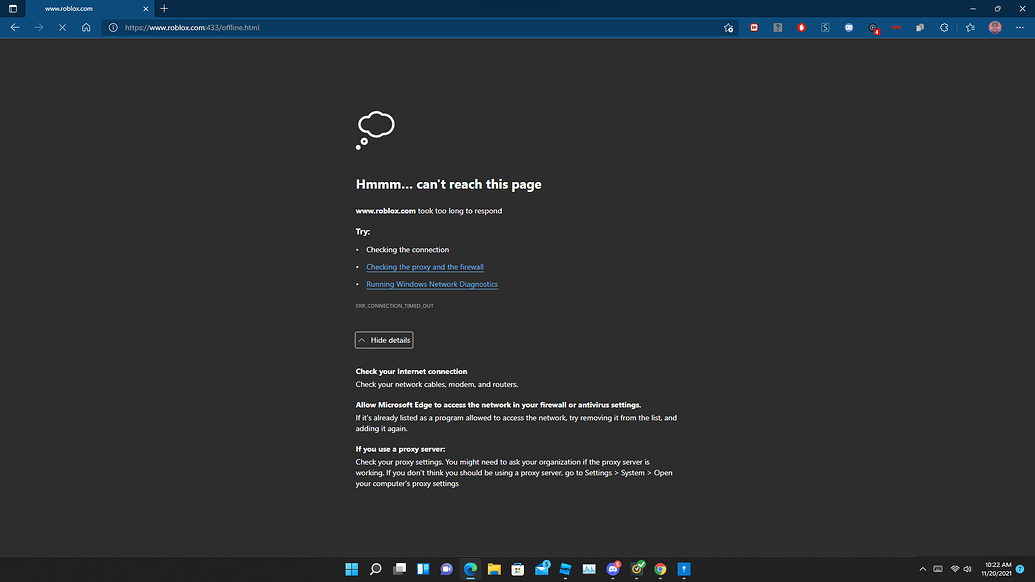The image size is (1035, 582).
Task: Open Google Chrome from the taskbar
Action: click(x=661, y=569)
